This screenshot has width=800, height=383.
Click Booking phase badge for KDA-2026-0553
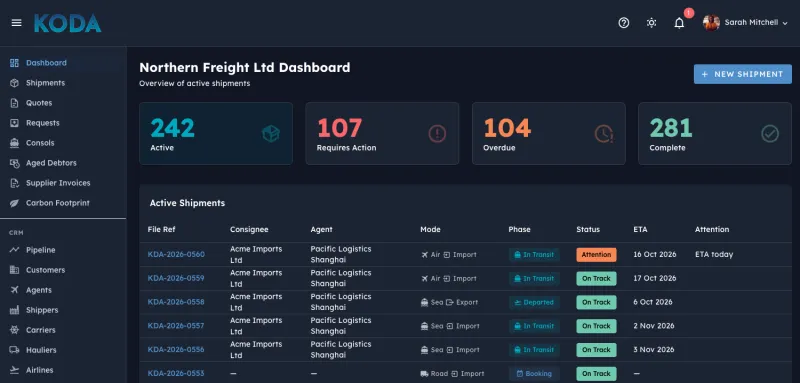[534, 374]
